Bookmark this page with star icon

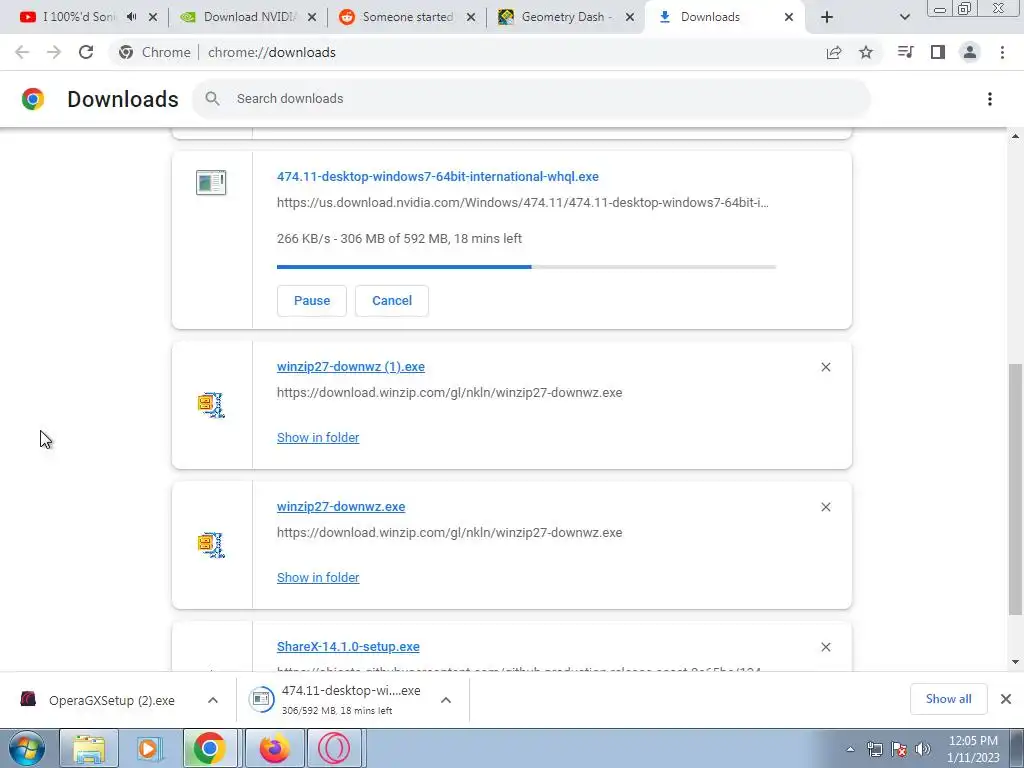tap(866, 52)
